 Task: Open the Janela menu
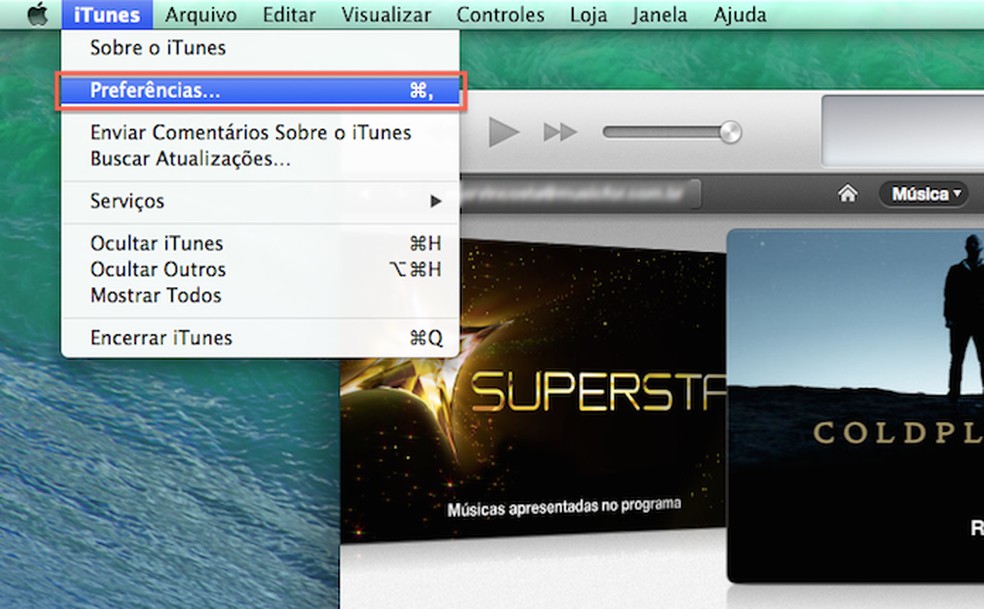point(659,14)
